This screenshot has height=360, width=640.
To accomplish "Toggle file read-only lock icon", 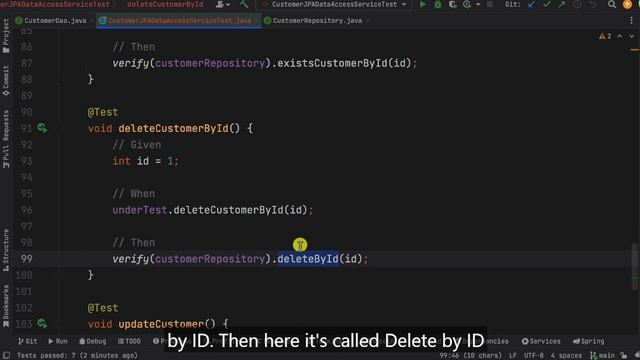I will [x=623, y=356].
